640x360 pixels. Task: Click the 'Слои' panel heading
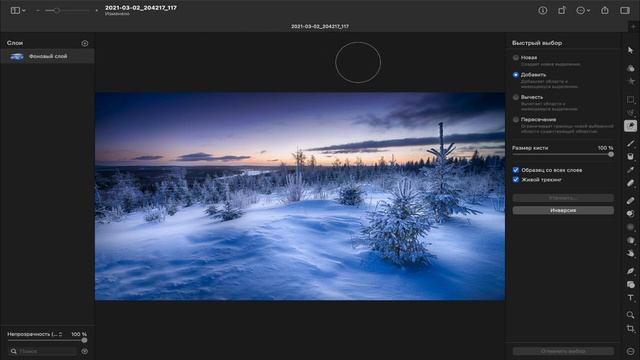click(15, 43)
